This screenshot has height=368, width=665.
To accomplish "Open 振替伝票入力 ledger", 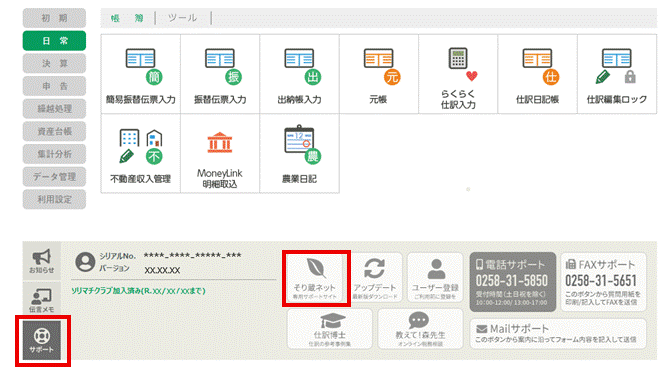I will (220, 74).
